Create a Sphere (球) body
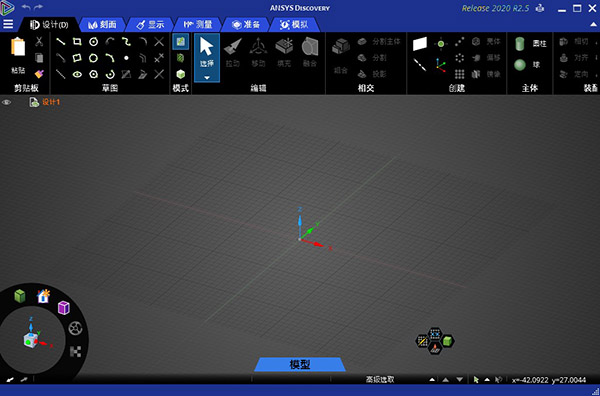Image resolution: width=600 pixels, height=396 pixels. [x=519, y=65]
